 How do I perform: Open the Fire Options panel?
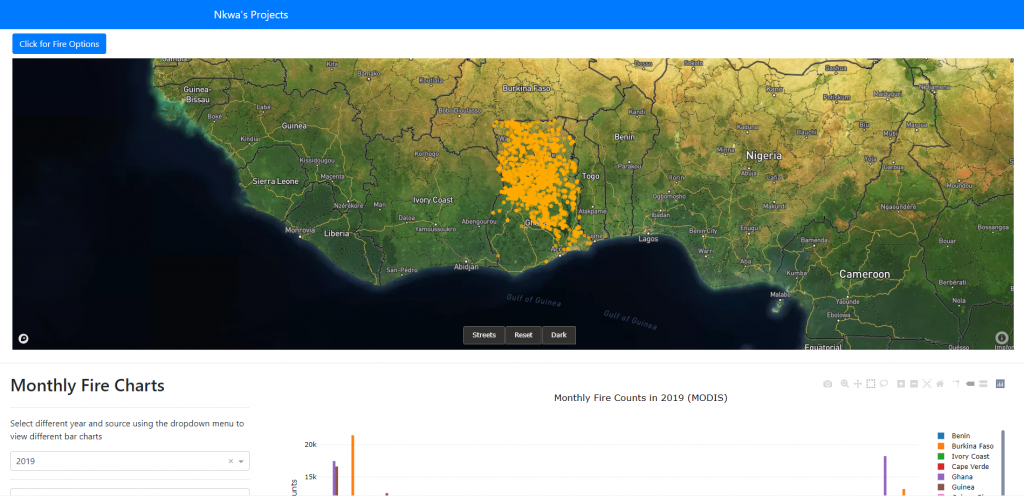click(x=59, y=44)
